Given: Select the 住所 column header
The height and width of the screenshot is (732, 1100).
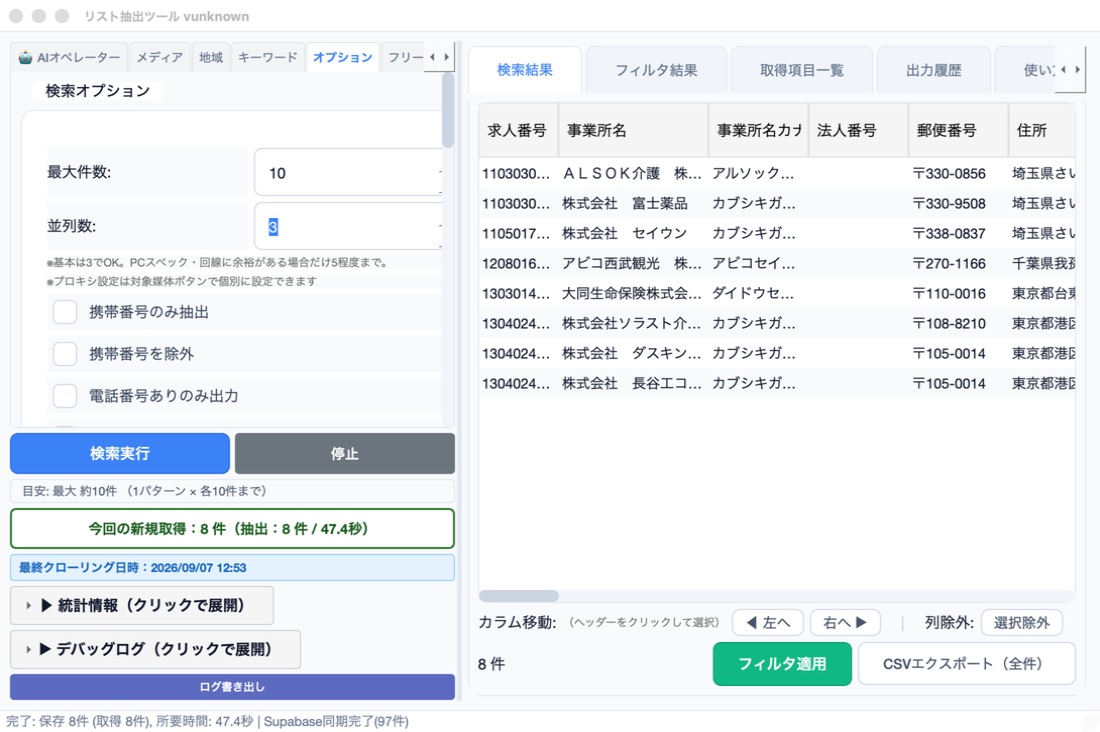Looking at the screenshot, I should (1042, 131).
